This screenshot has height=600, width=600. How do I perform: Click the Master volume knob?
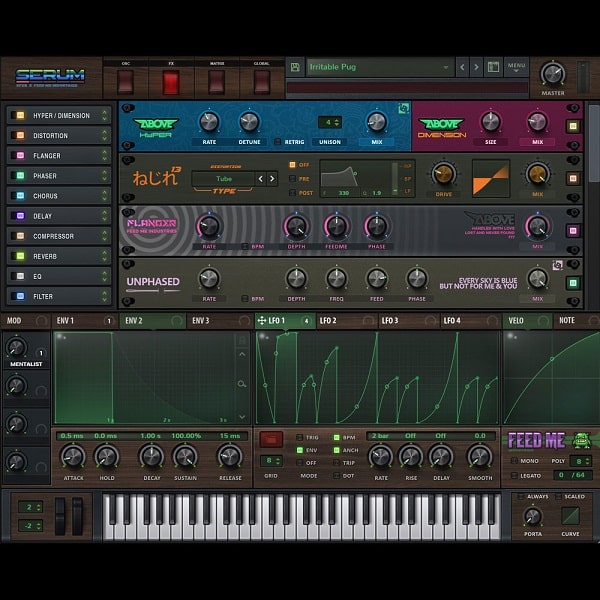553,75
